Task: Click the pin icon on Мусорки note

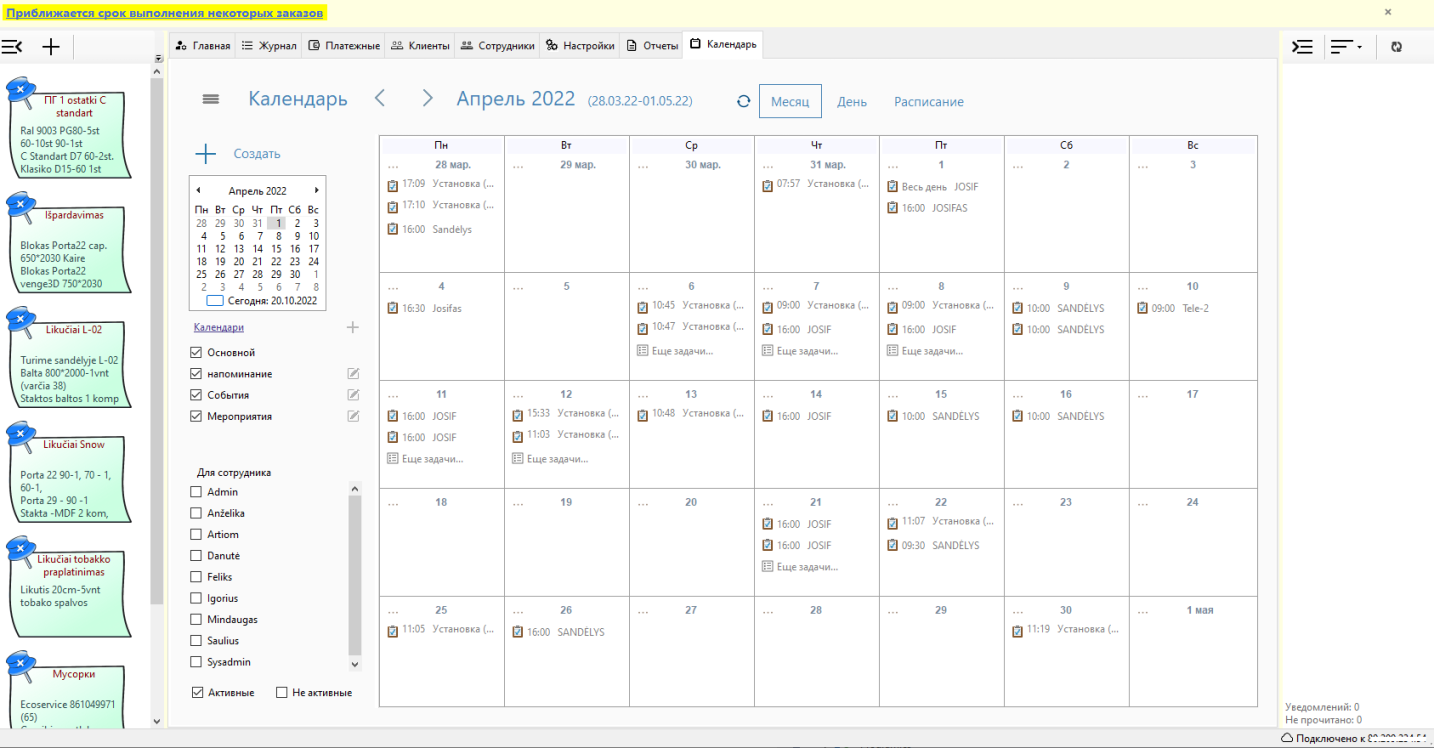Action: coord(20,662)
